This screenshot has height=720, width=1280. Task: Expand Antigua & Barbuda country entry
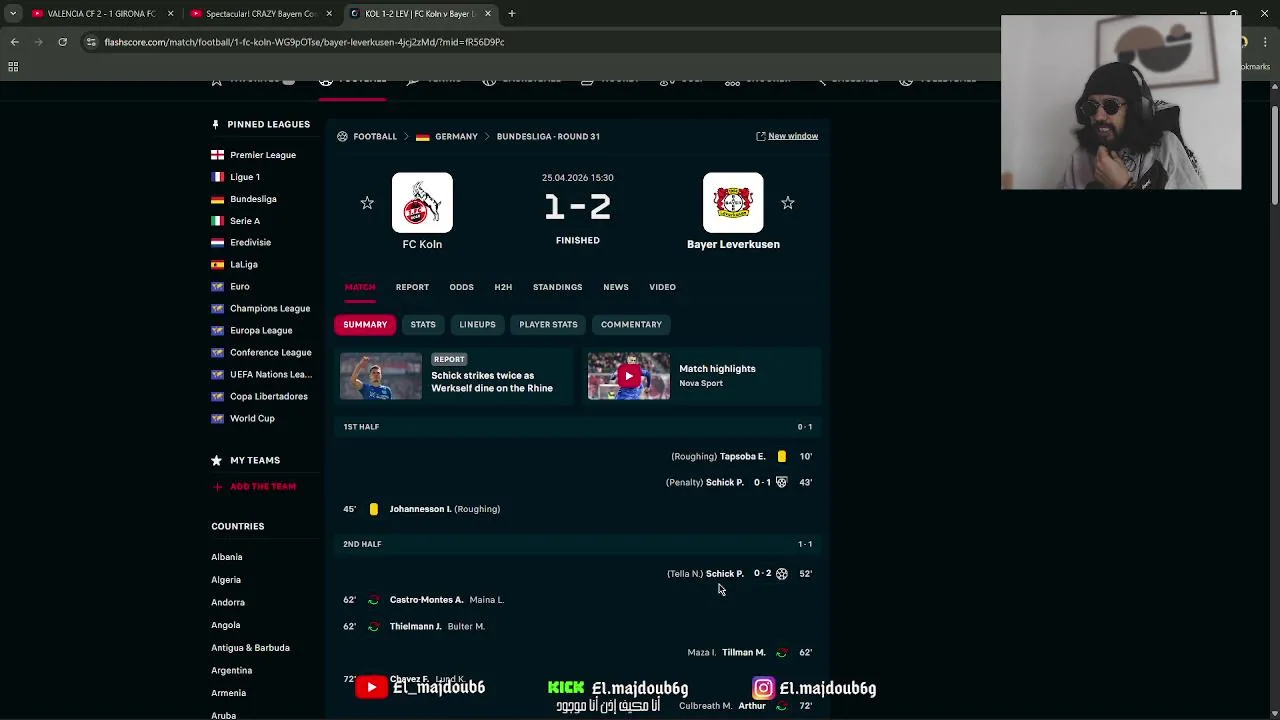(x=250, y=648)
